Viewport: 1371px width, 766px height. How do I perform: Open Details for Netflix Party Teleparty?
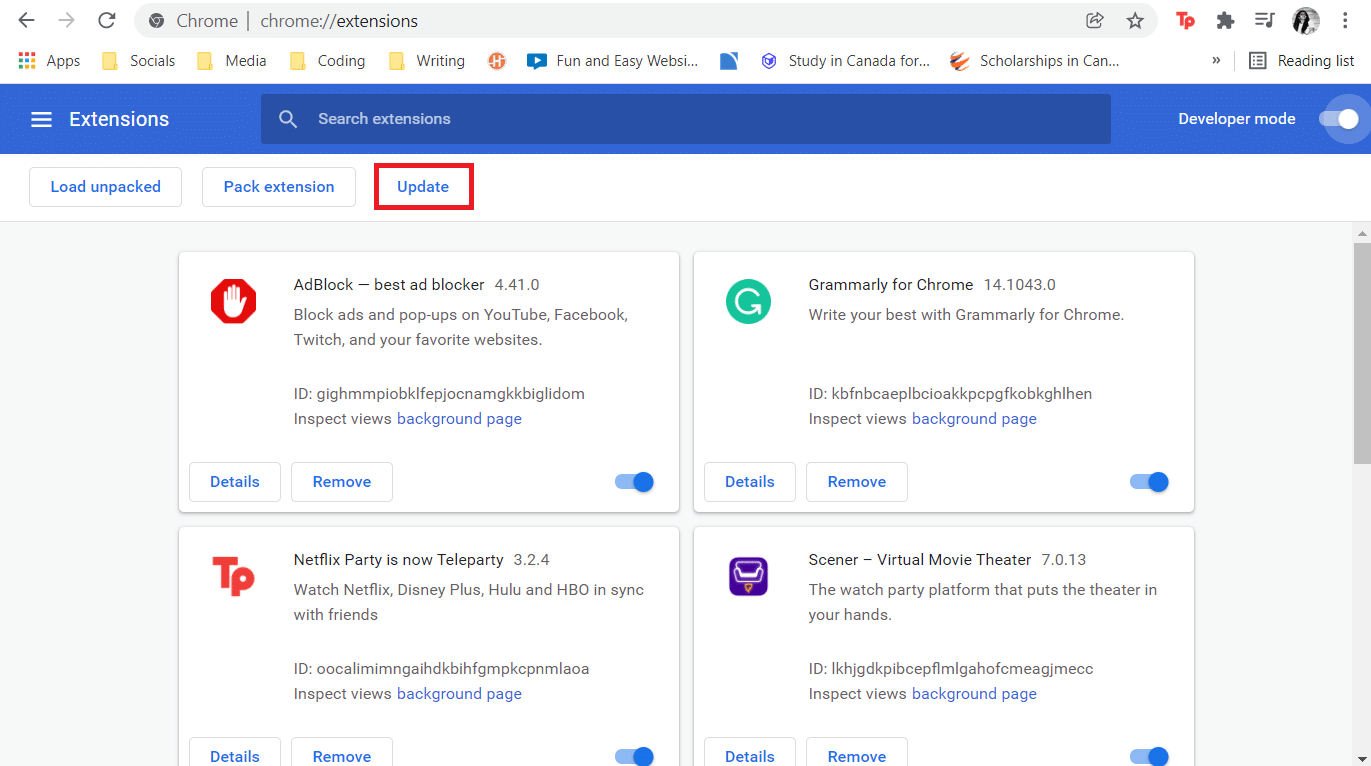pos(235,754)
